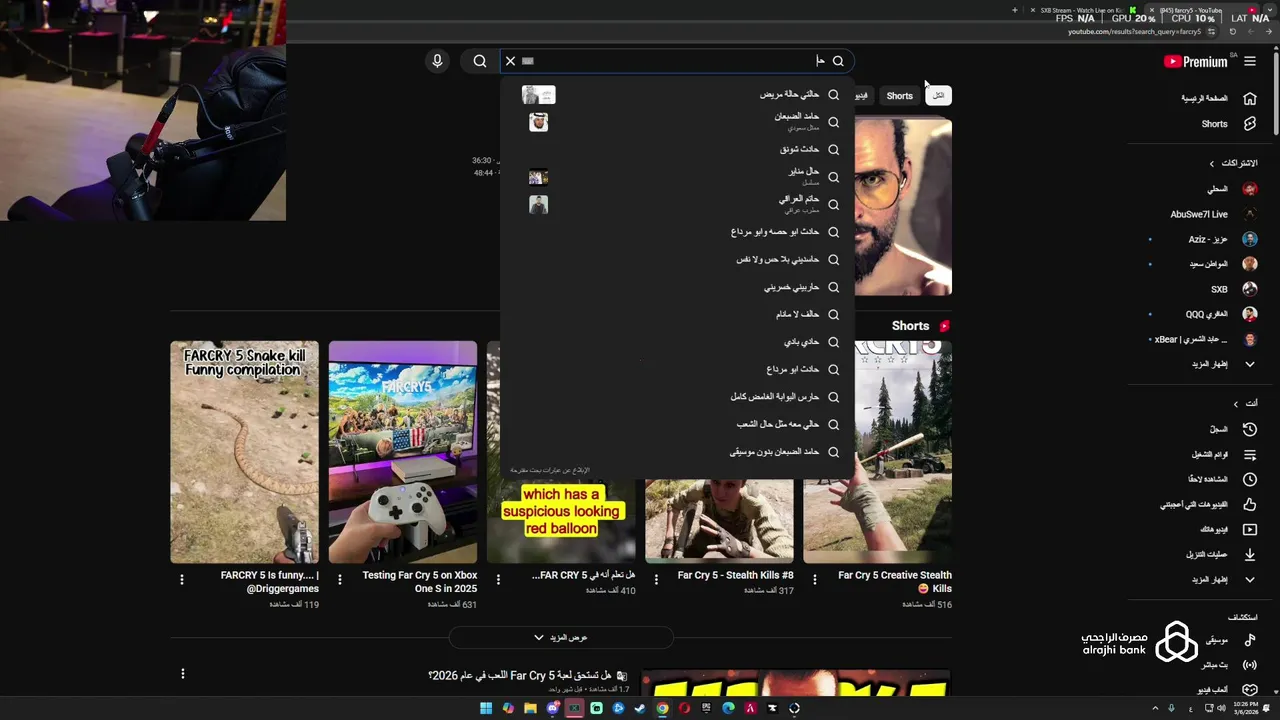Choose suggestion حارس البوابة الغامض كامل
The image size is (1280, 720).
point(678,397)
